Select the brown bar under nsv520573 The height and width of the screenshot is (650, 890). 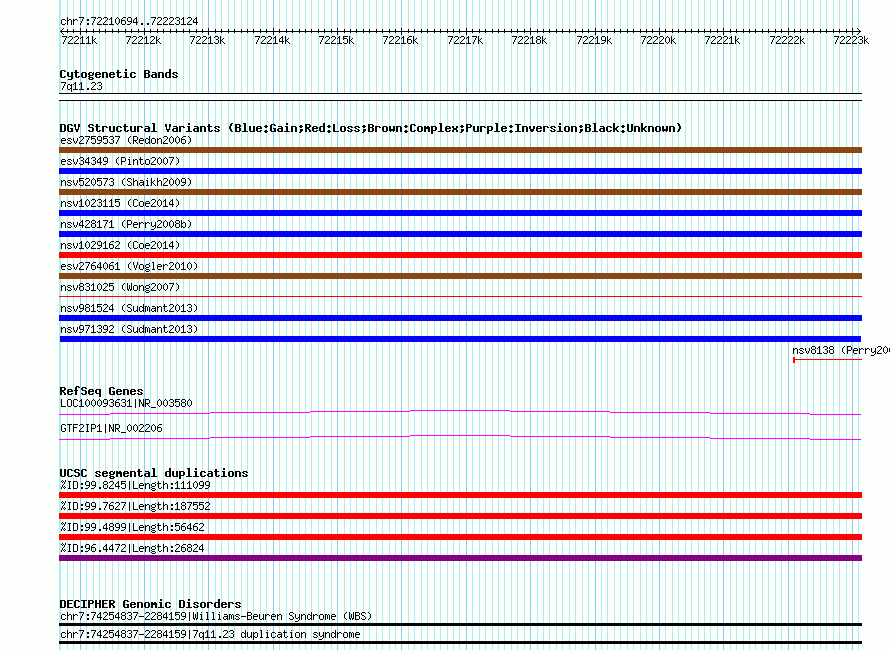tap(460, 192)
